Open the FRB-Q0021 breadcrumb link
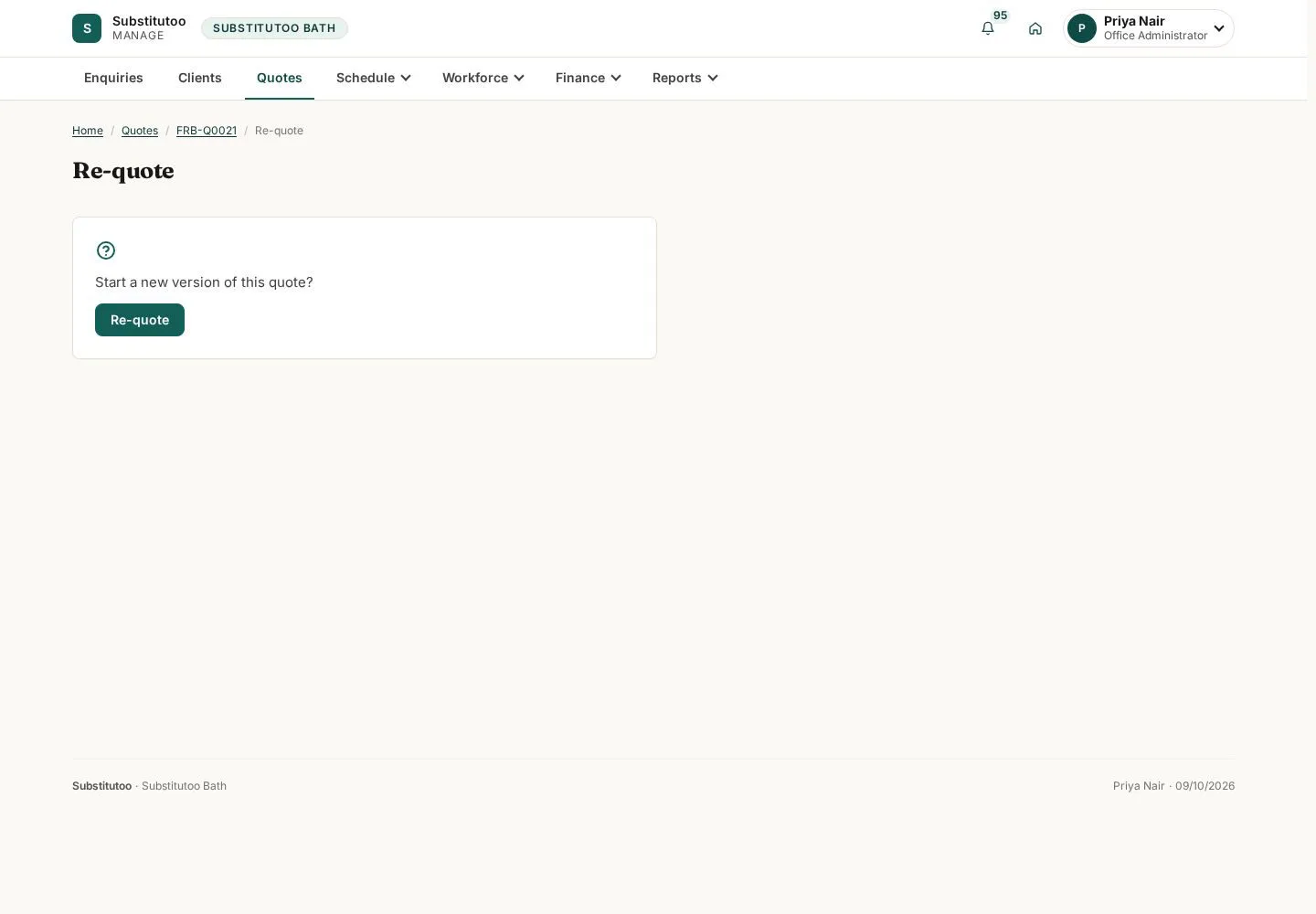1316x914 pixels. [207, 131]
